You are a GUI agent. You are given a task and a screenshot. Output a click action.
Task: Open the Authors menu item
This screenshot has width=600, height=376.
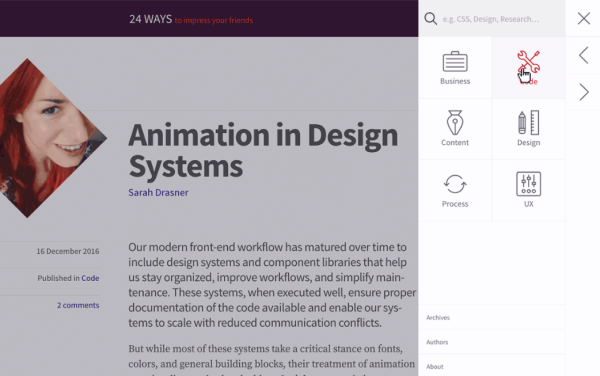click(437, 342)
